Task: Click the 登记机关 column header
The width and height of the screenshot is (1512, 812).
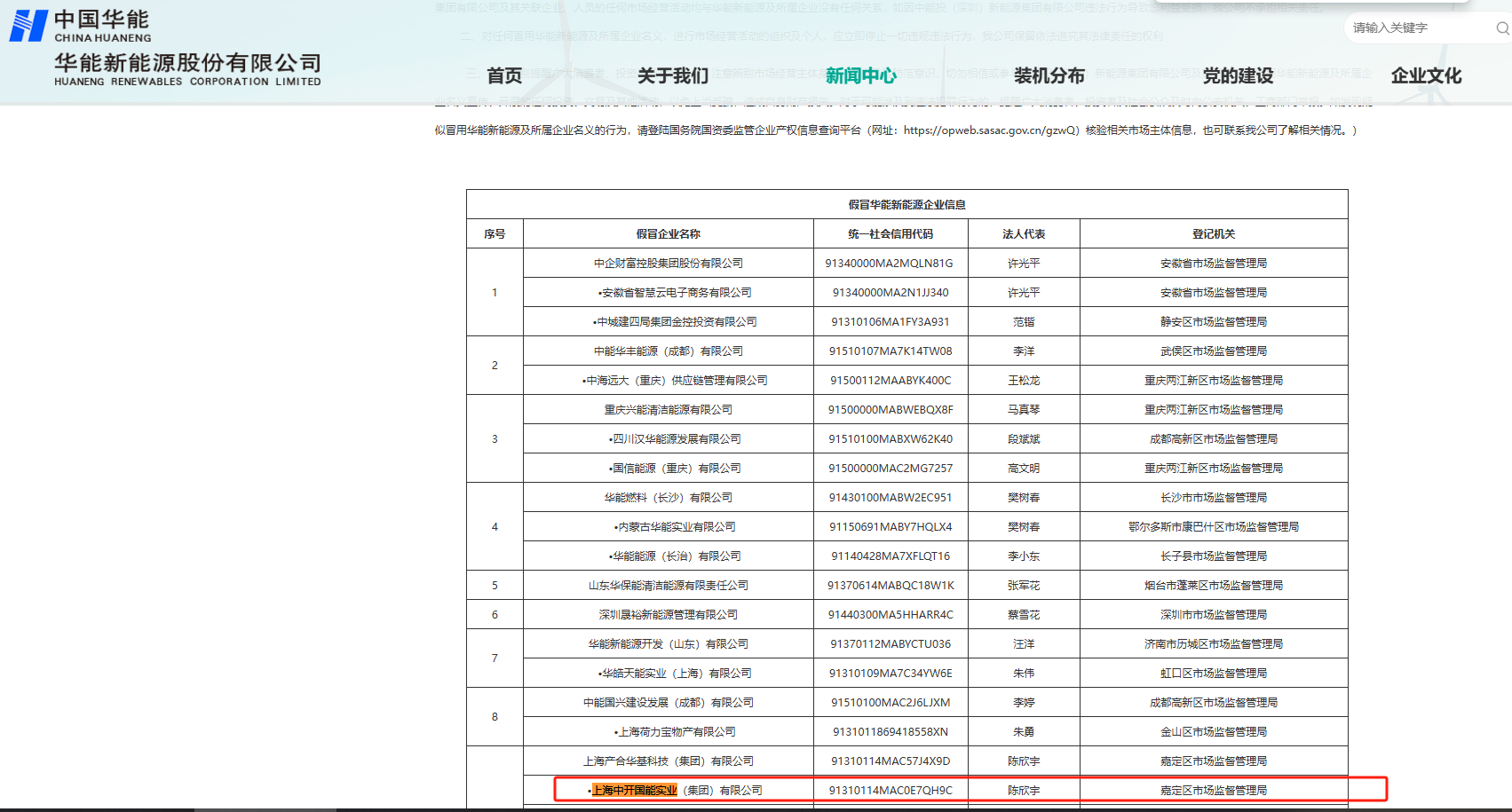Action: tap(1214, 234)
